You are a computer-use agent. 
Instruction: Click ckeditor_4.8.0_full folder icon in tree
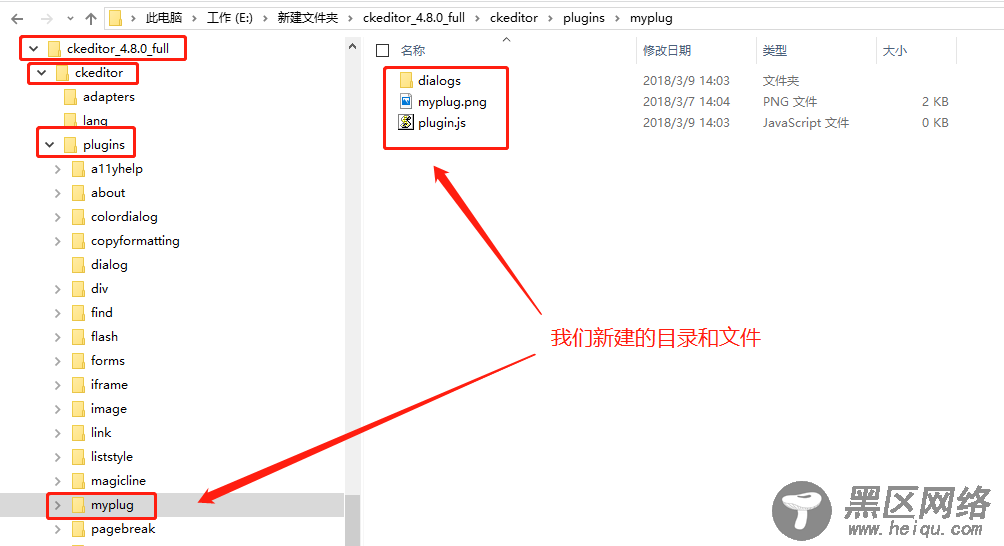pos(54,49)
